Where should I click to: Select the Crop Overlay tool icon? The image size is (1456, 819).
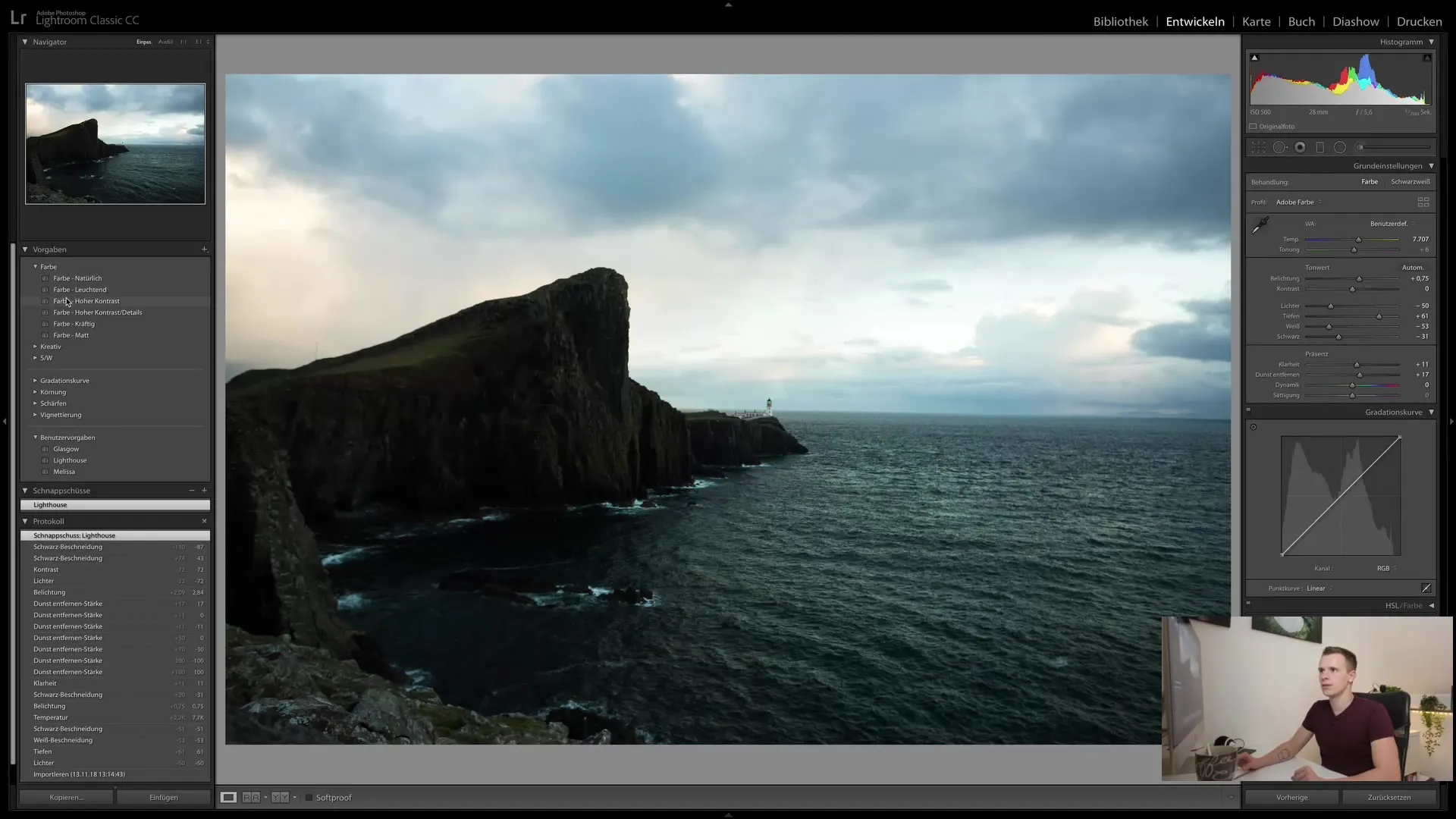click(x=1258, y=147)
